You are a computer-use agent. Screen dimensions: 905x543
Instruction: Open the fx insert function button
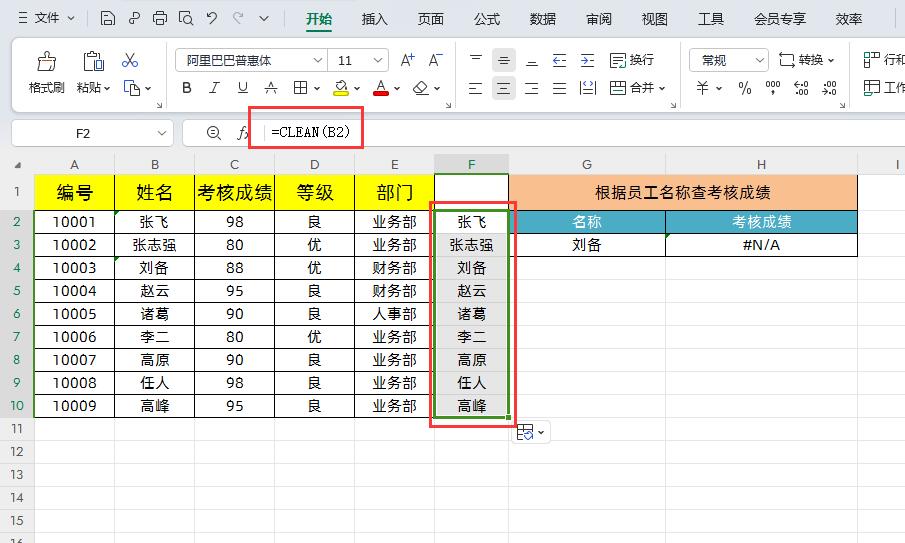coord(243,133)
